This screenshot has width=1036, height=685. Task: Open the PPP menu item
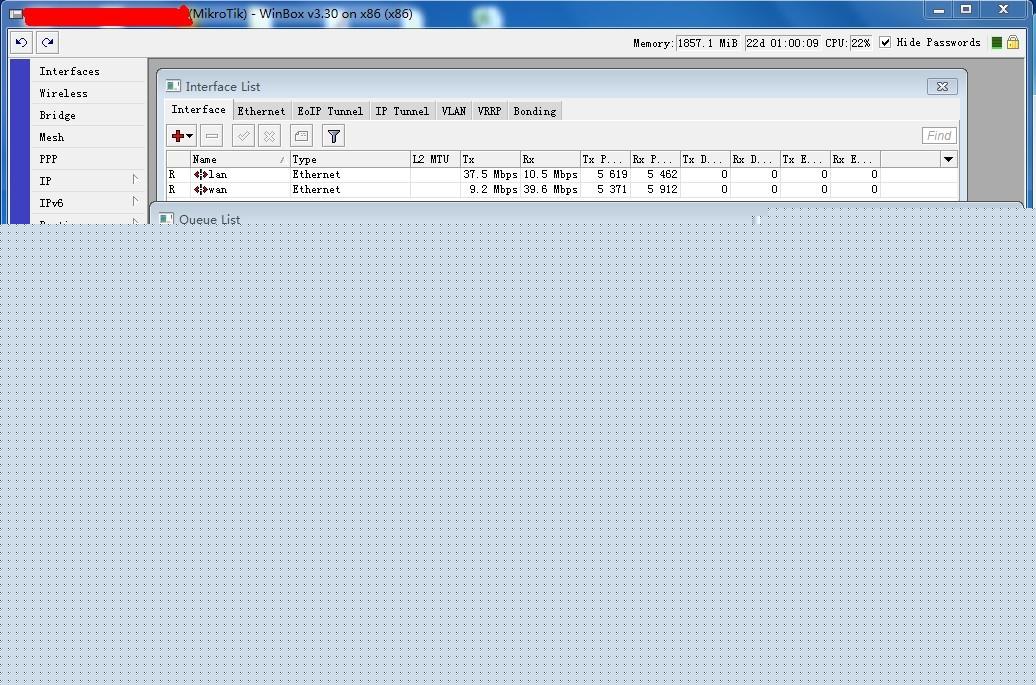click(48, 159)
